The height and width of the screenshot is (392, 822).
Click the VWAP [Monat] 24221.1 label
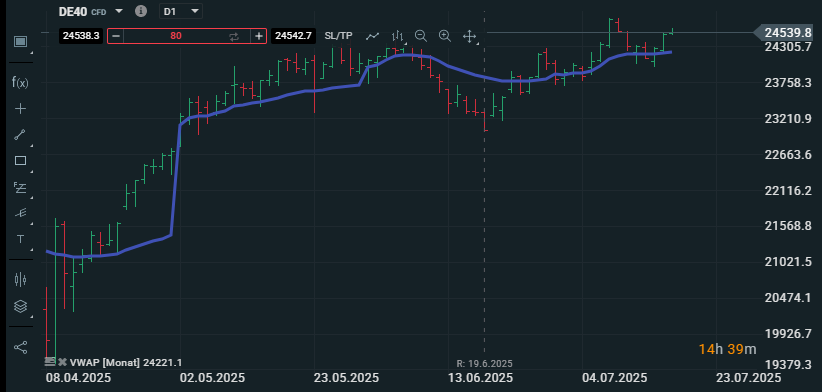point(126,362)
